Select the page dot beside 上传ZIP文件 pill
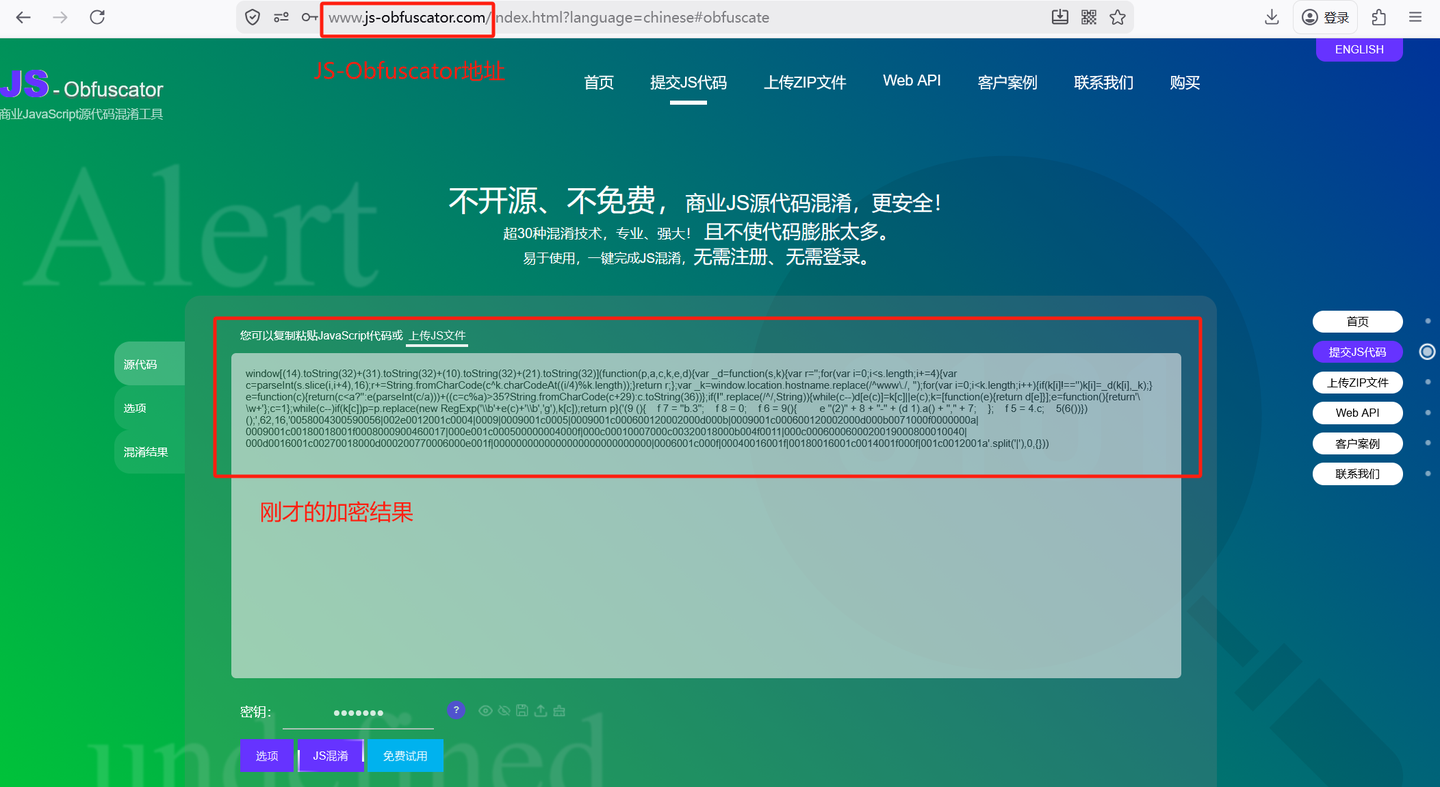The image size is (1440, 787). 1427,382
